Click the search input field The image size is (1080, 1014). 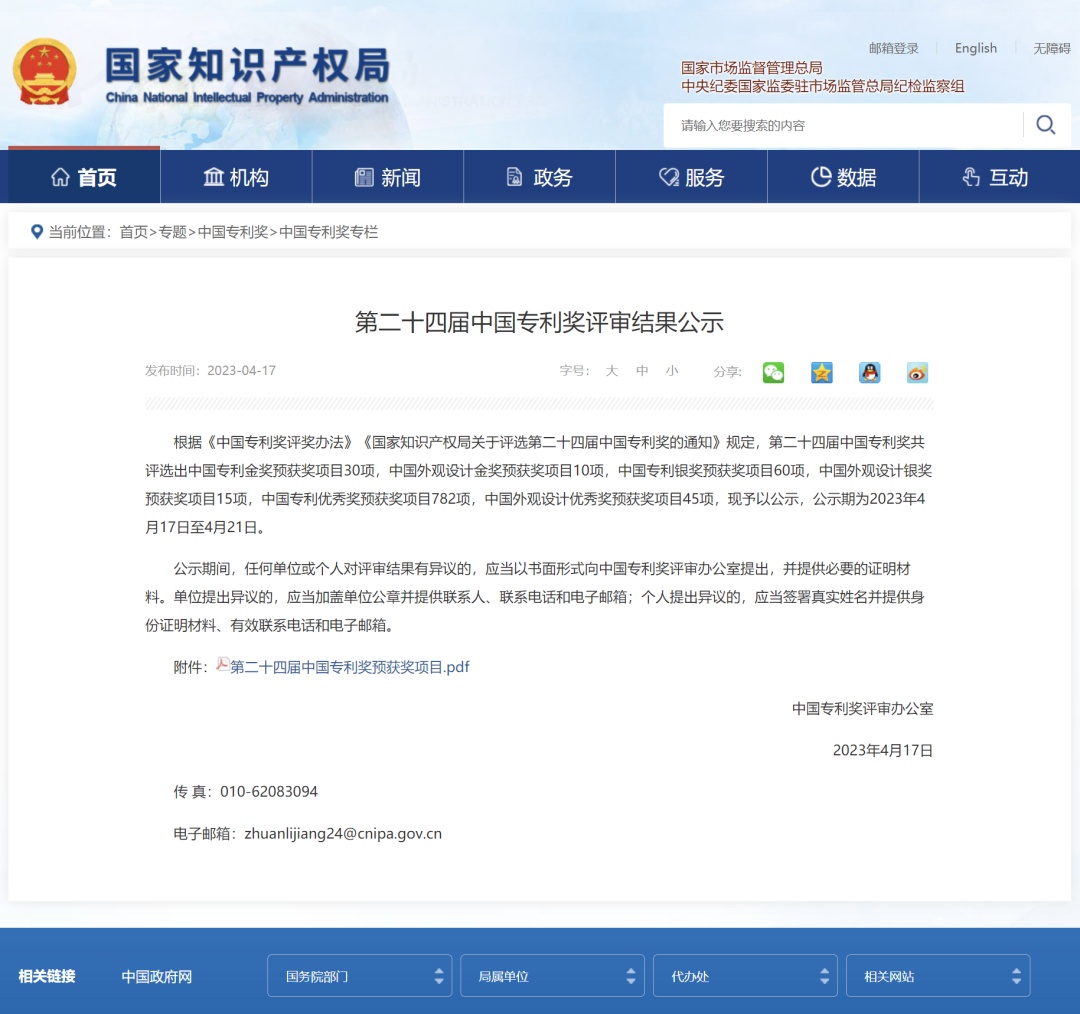pyautogui.click(x=843, y=125)
